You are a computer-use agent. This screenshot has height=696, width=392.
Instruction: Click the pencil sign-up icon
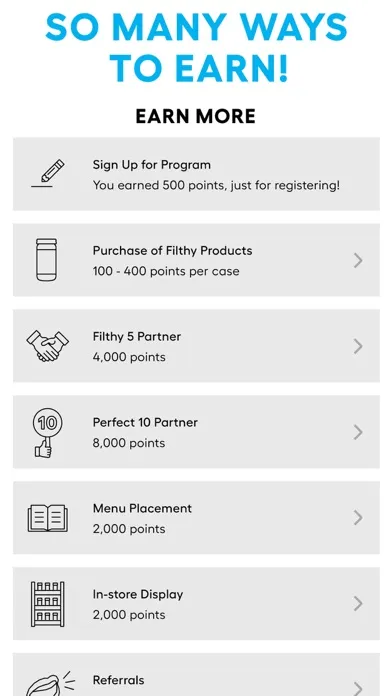point(48,173)
